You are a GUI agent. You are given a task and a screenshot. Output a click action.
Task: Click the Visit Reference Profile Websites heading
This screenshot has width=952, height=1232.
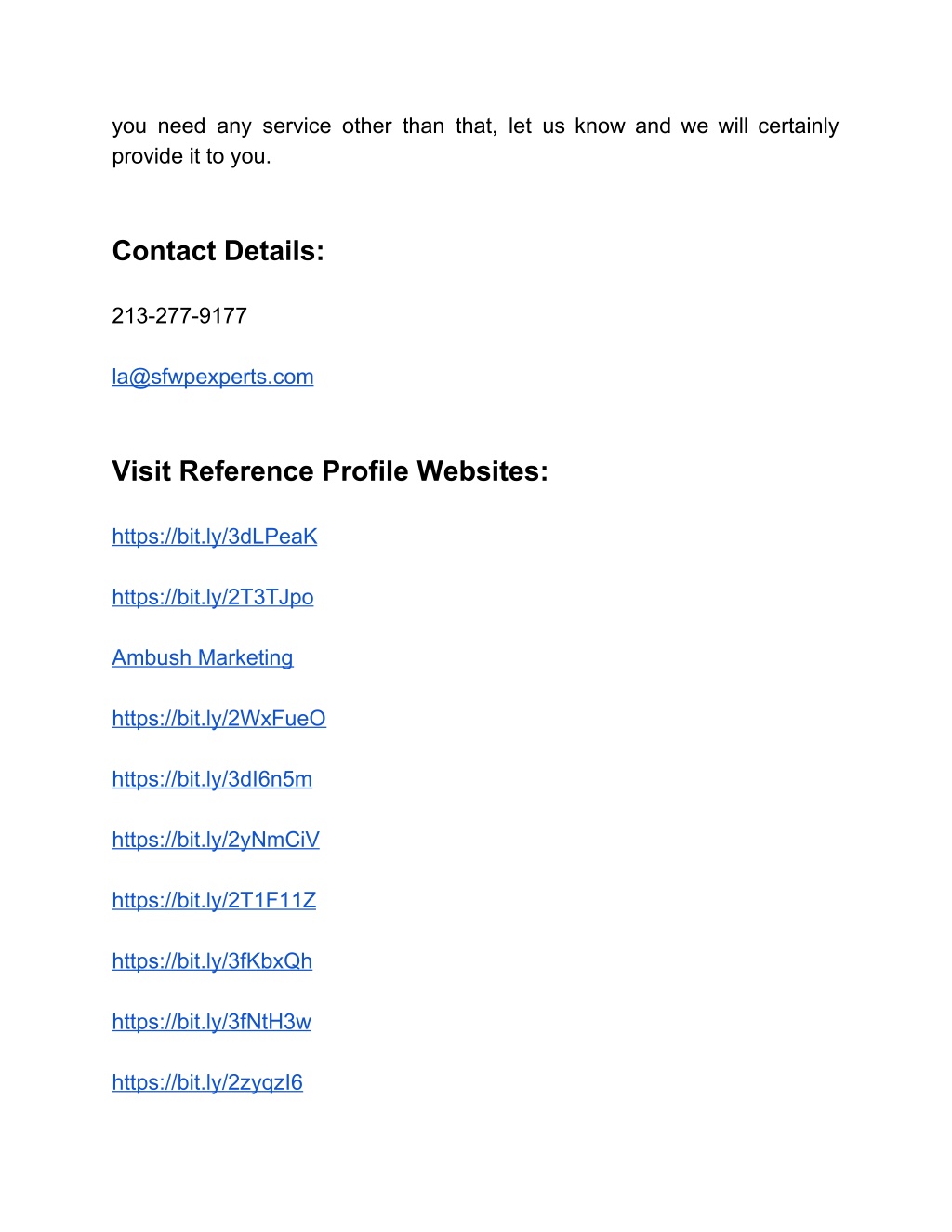tap(330, 471)
